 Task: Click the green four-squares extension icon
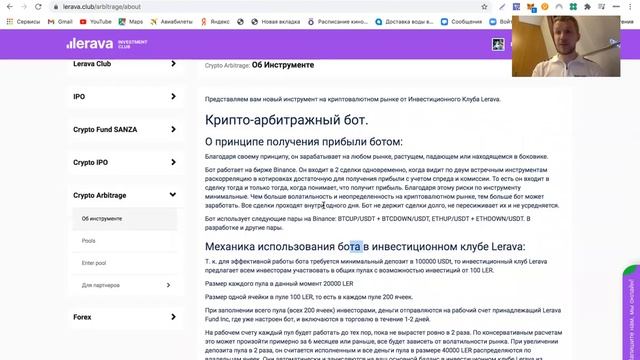pyautogui.click(x=573, y=7)
